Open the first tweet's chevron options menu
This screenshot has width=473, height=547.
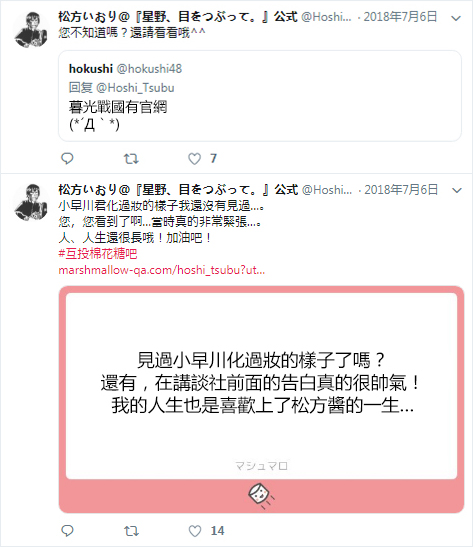pyautogui.click(x=456, y=18)
